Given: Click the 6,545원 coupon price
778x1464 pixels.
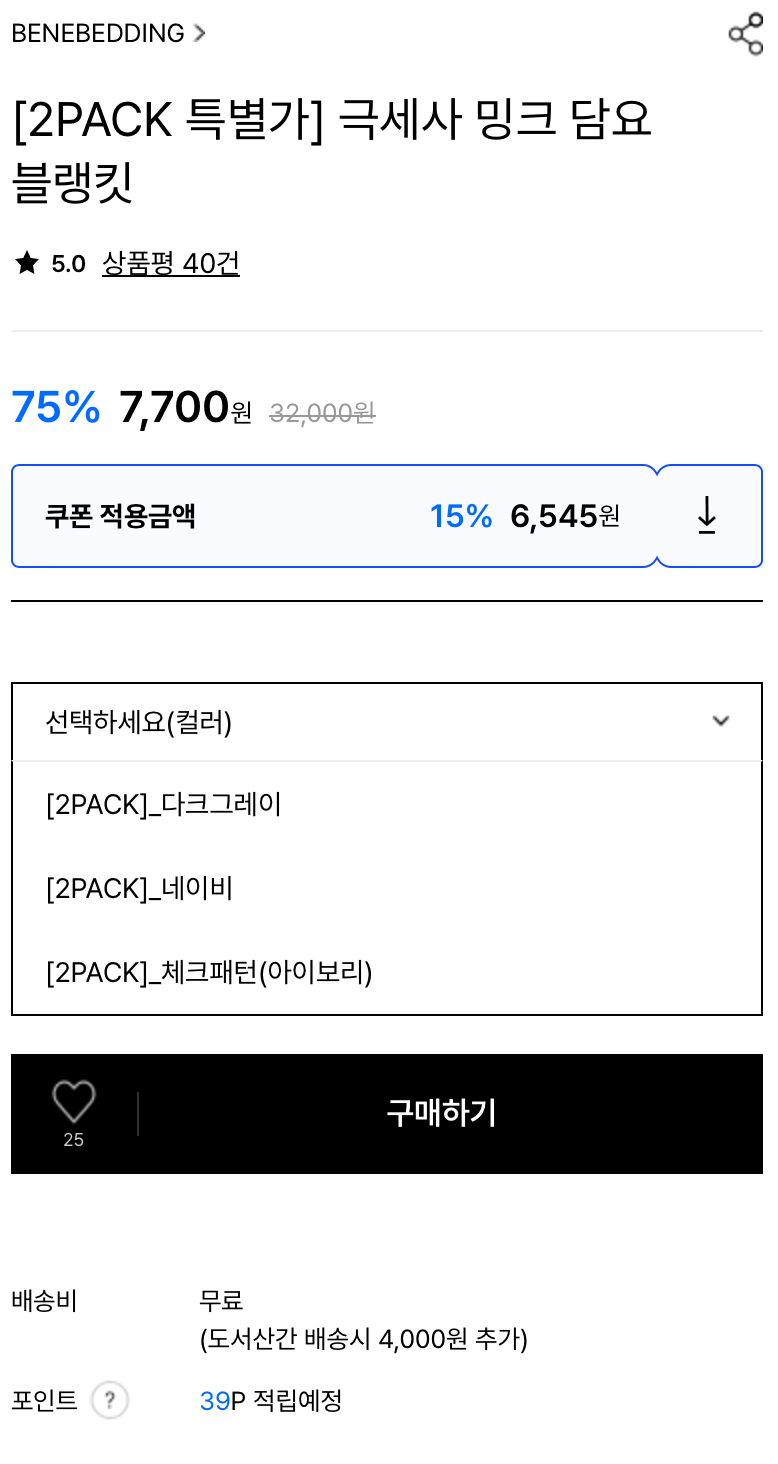Looking at the screenshot, I should (x=565, y=516).
